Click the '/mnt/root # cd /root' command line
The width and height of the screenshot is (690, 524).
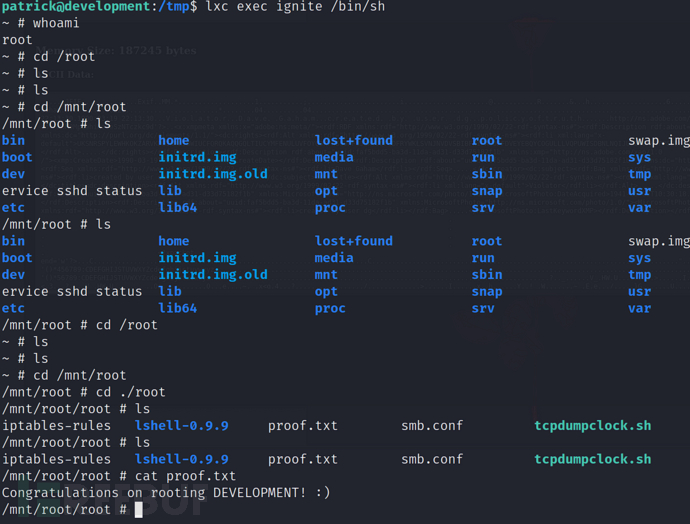[x=80, y=325]
